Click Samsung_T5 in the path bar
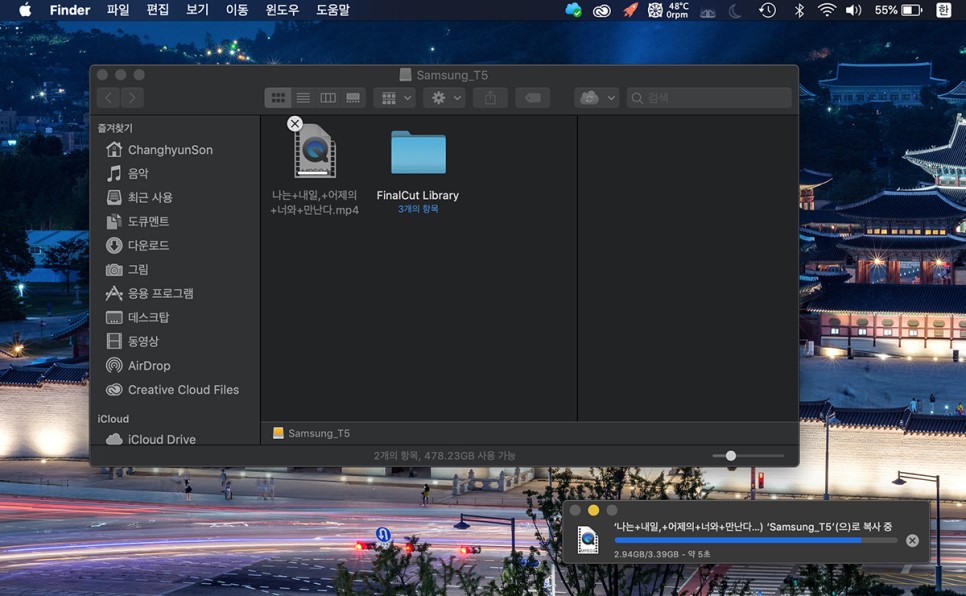Screen dimensions: 966x596 tap(312, 433)
